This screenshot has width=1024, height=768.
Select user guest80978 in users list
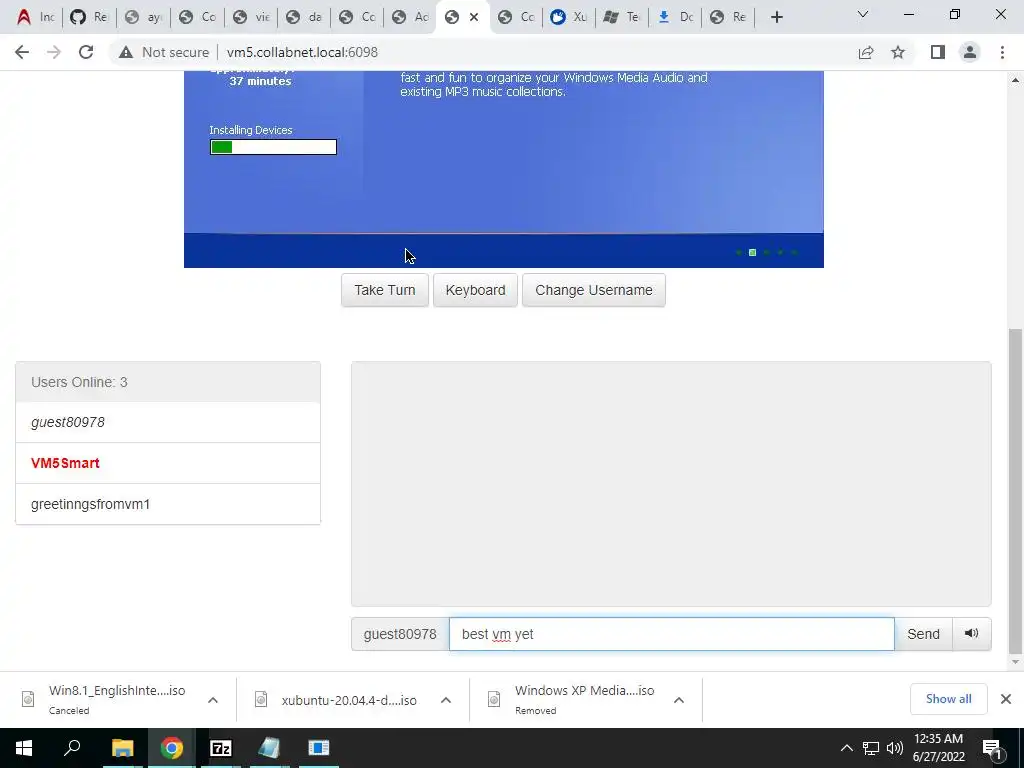[168, 423]
